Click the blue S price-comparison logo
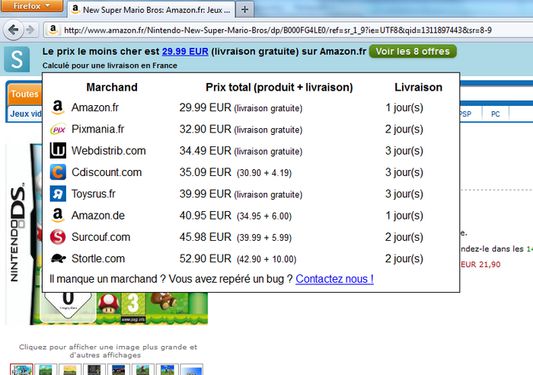Image resolution: width=533 pixels, height=375 pixels. pos(17,59)
